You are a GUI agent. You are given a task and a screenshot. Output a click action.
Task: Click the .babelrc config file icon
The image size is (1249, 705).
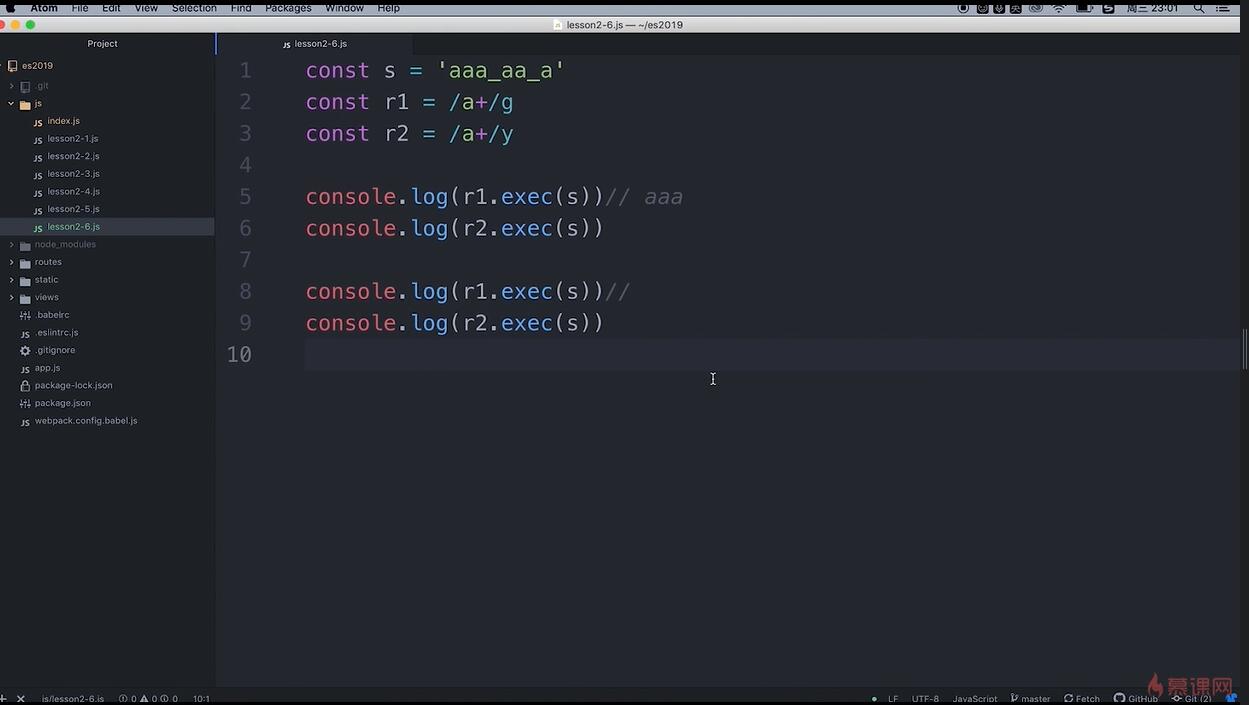[x=25, y=316]
